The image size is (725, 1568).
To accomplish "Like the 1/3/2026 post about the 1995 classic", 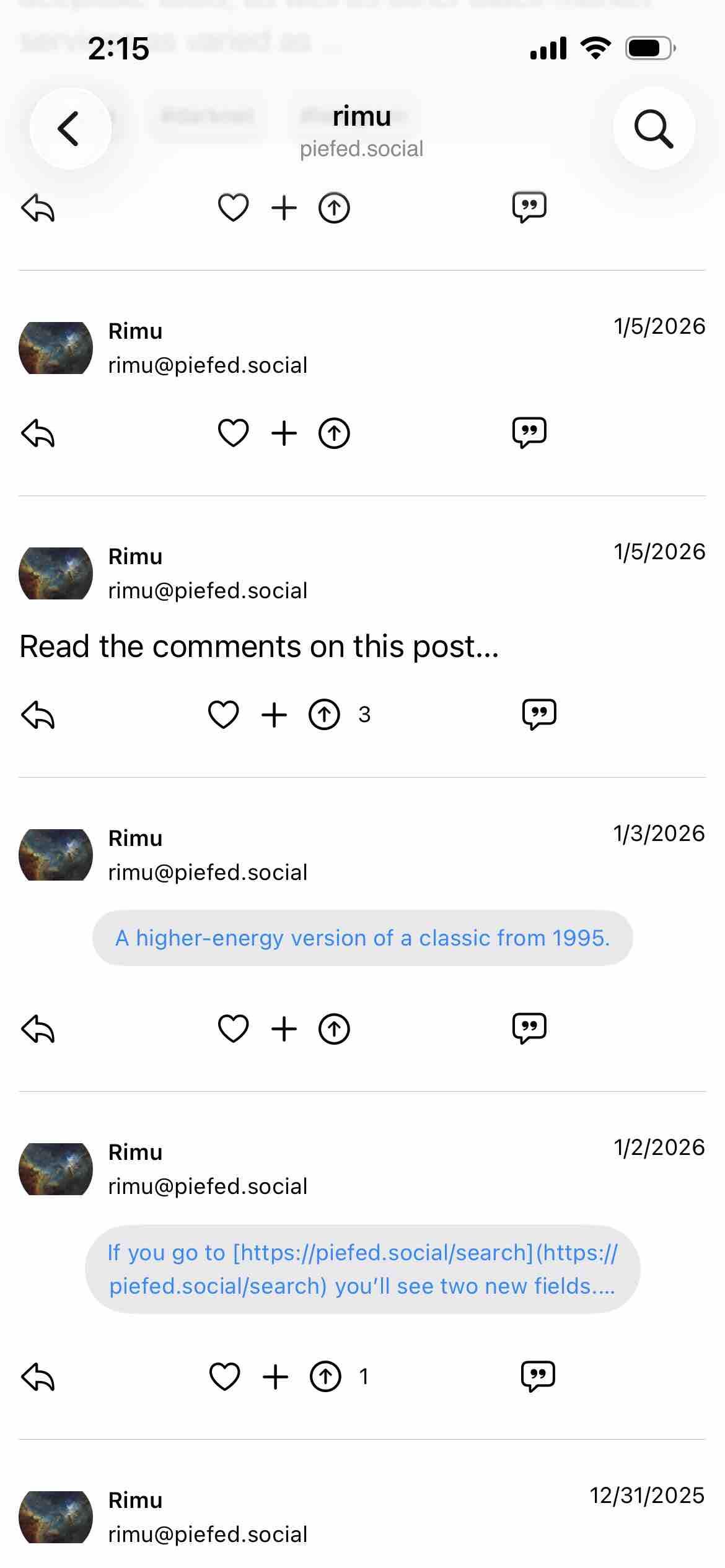I will 233,1029.
